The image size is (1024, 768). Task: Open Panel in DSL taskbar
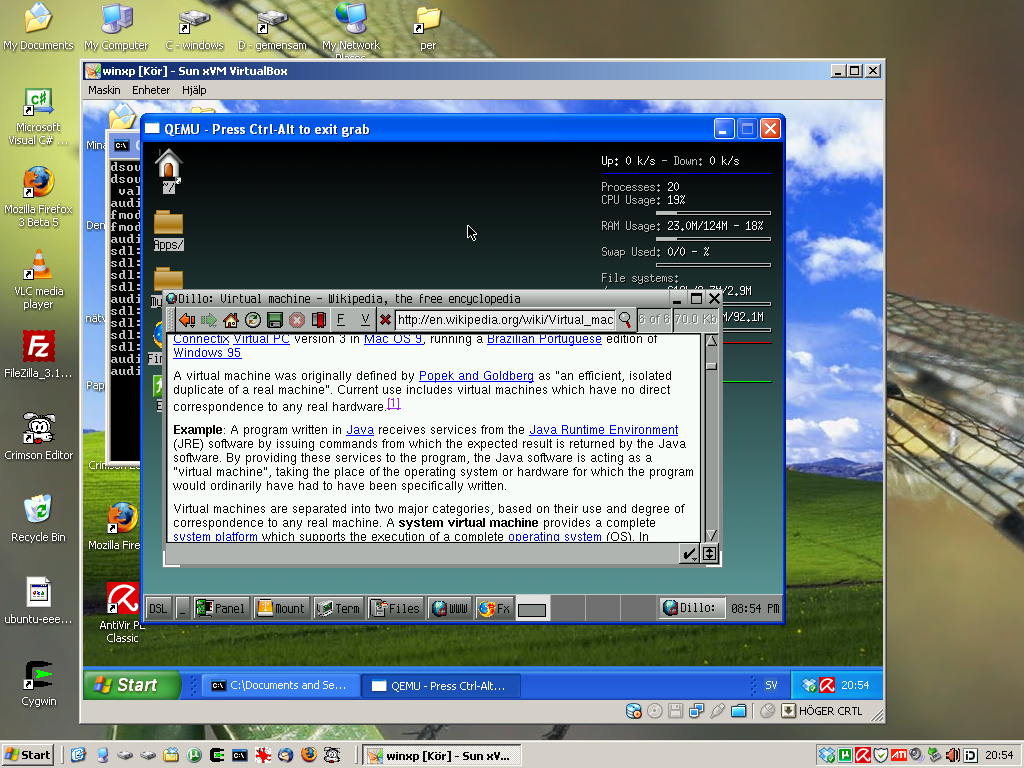(221, 609)
